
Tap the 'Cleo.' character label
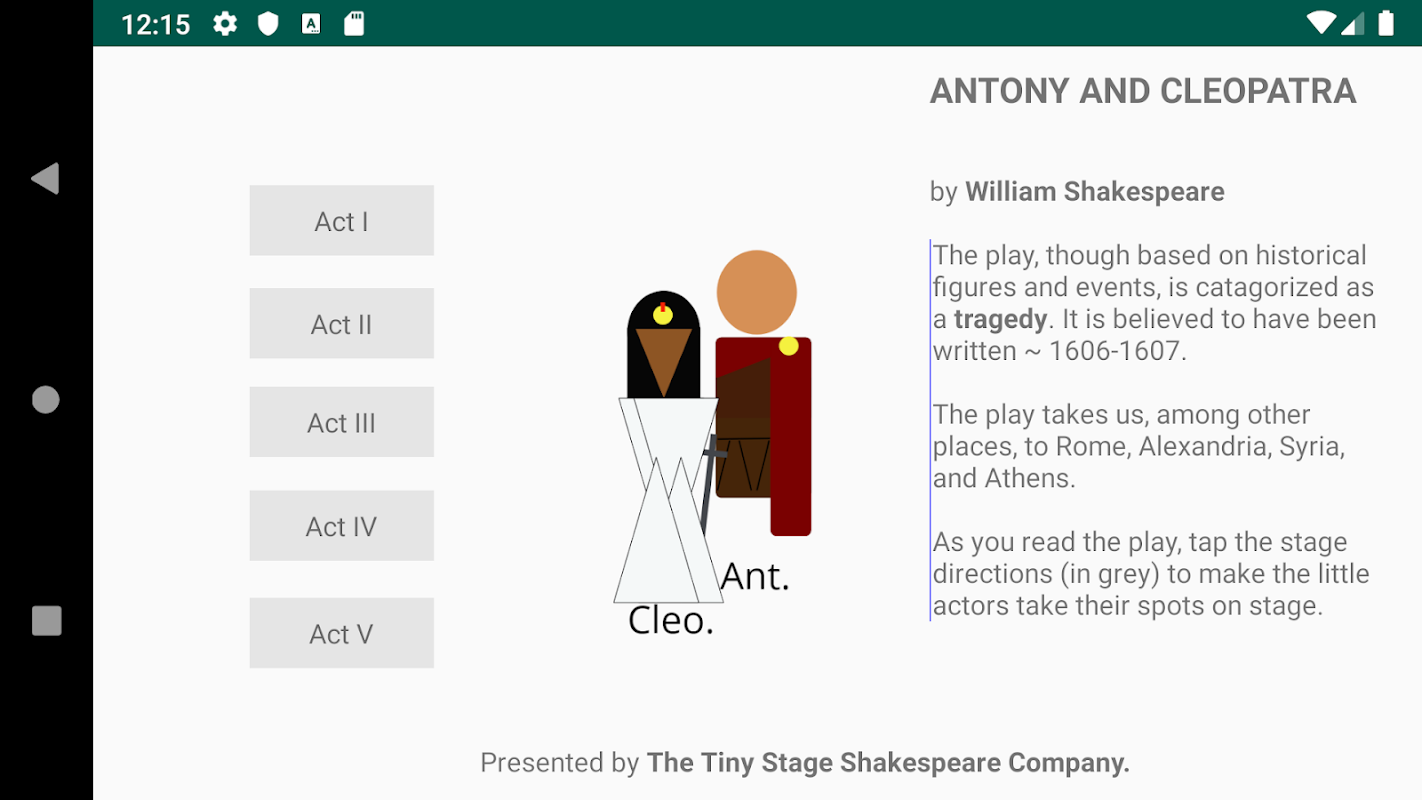(670, 621)
